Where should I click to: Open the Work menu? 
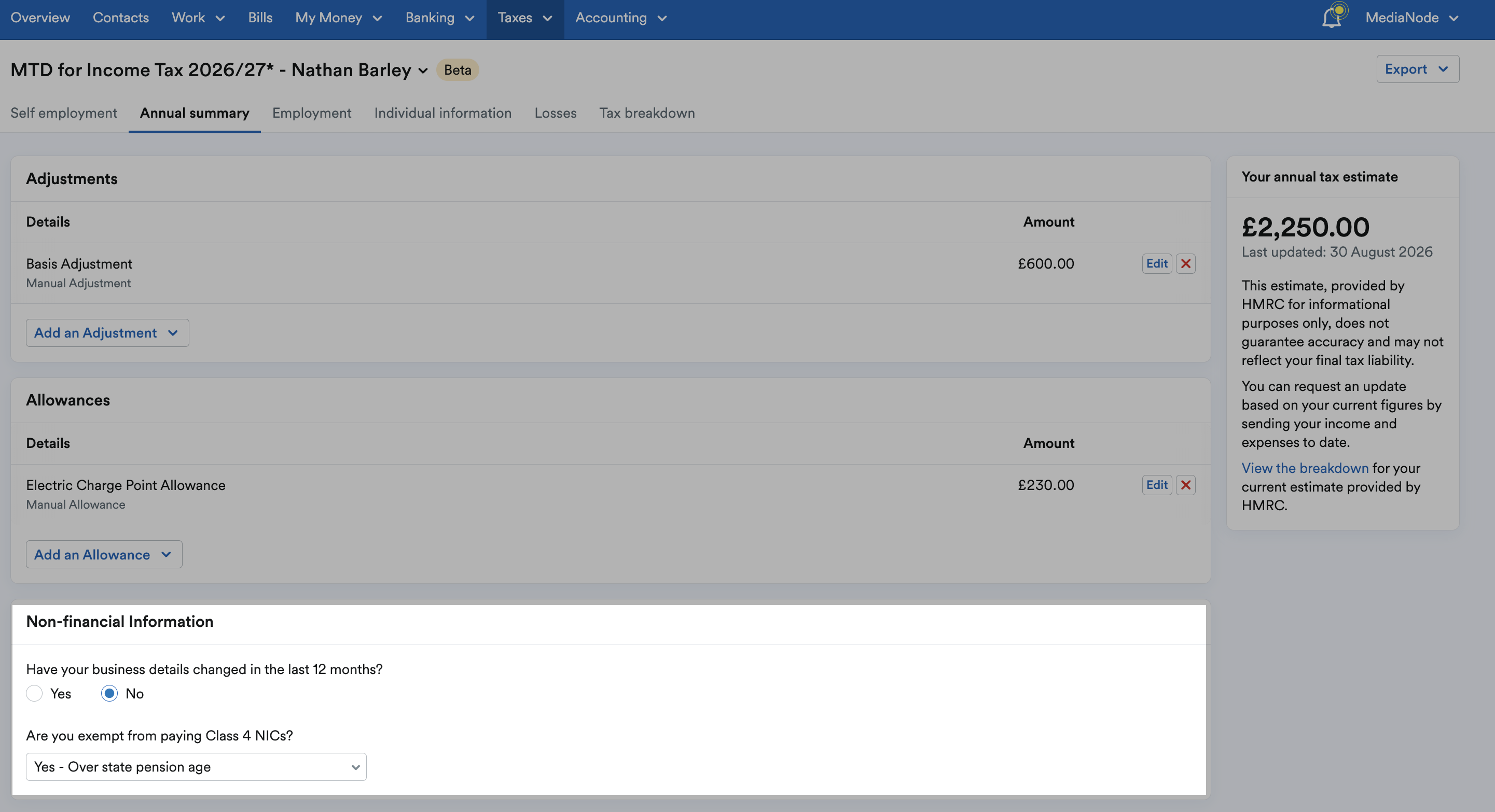pyautogui.click(x=198, y=18)
